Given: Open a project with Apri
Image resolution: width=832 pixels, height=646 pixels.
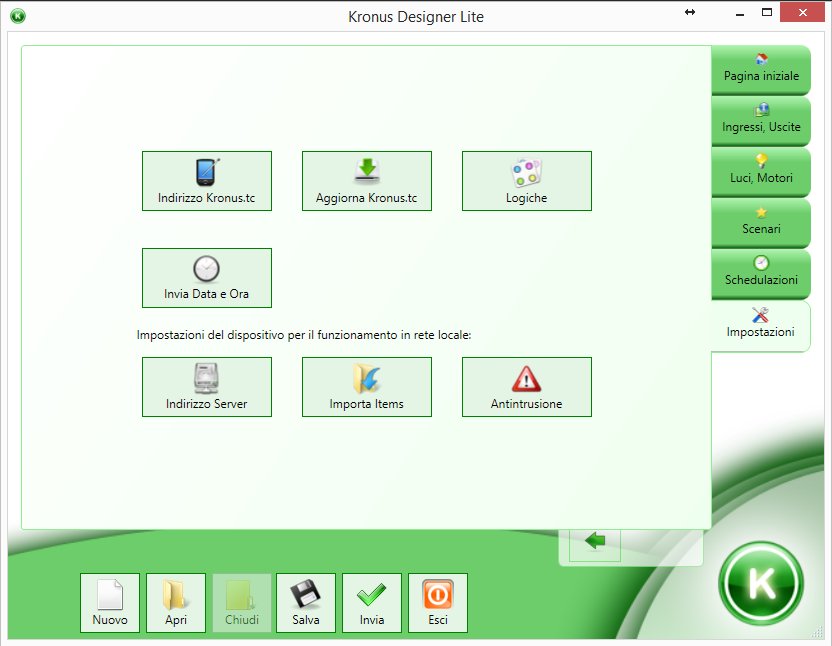Looking at the screenshot, I should click(176, 603).
